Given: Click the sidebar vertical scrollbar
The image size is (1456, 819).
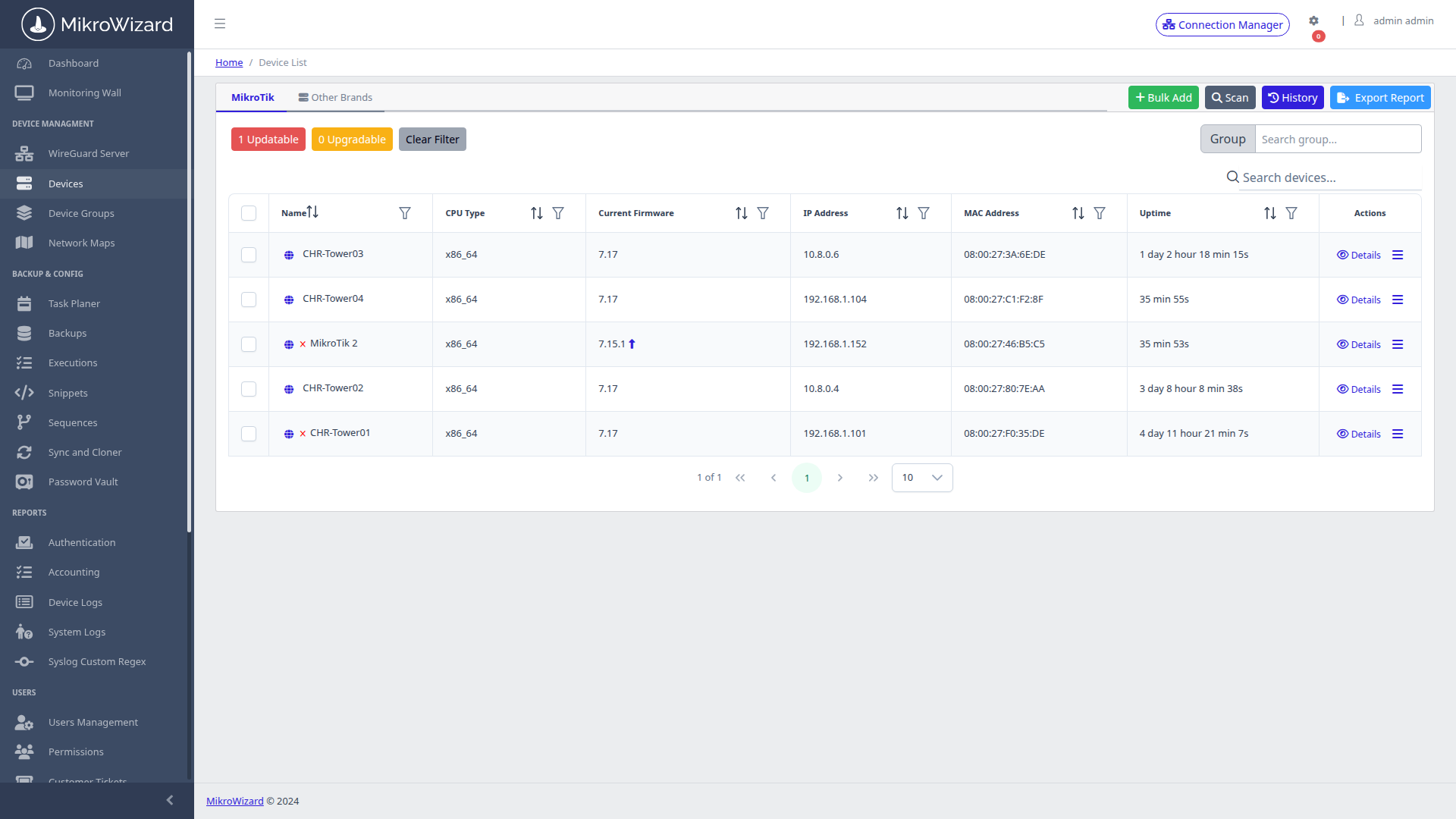Looking at the screenshot, I should pos(189,292).
